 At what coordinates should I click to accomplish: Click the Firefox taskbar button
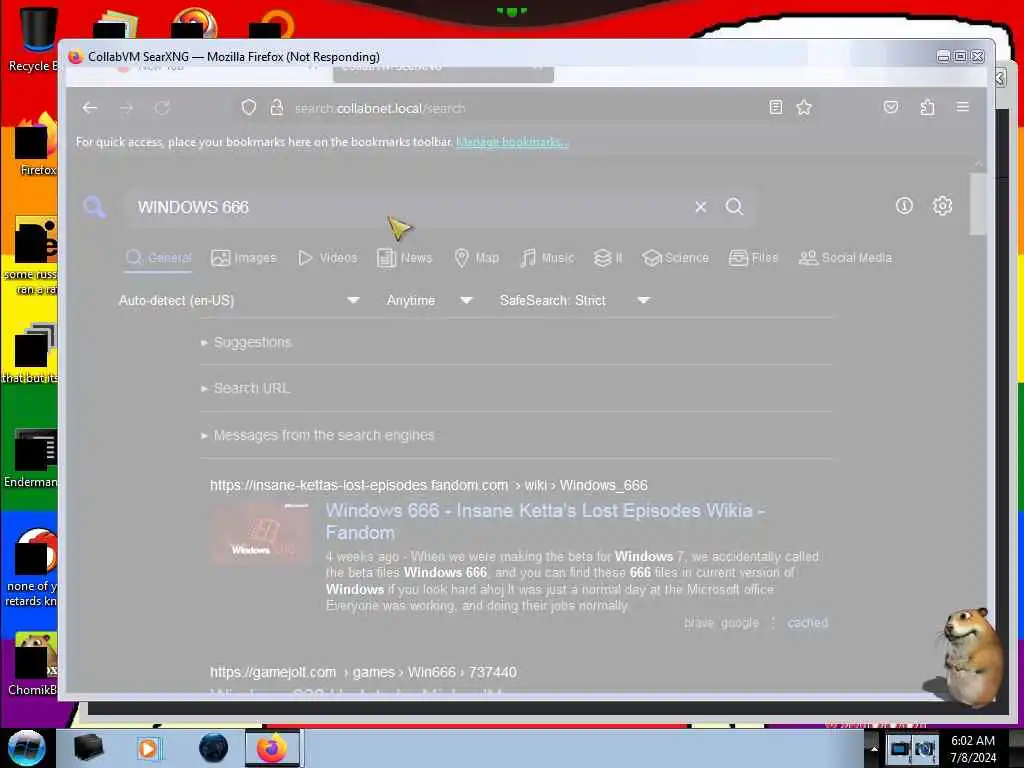272,748
